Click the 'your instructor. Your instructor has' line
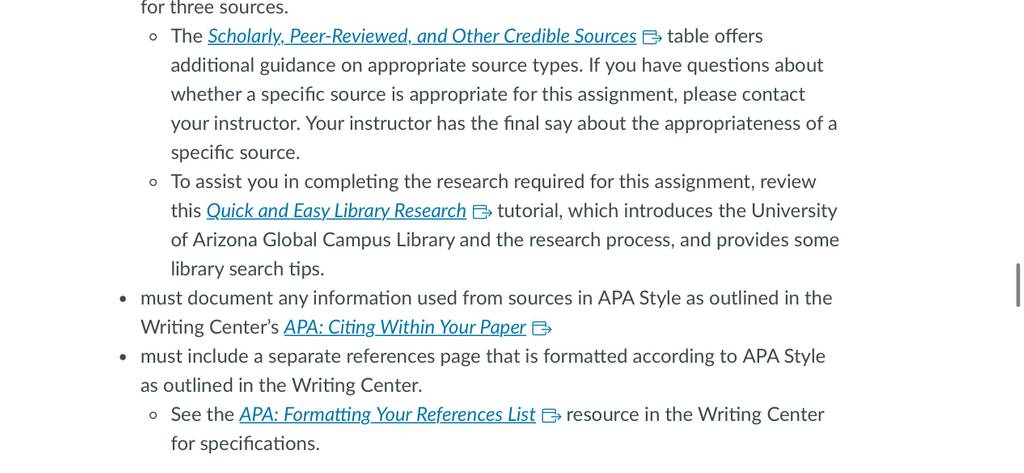 tap(504, 124)
